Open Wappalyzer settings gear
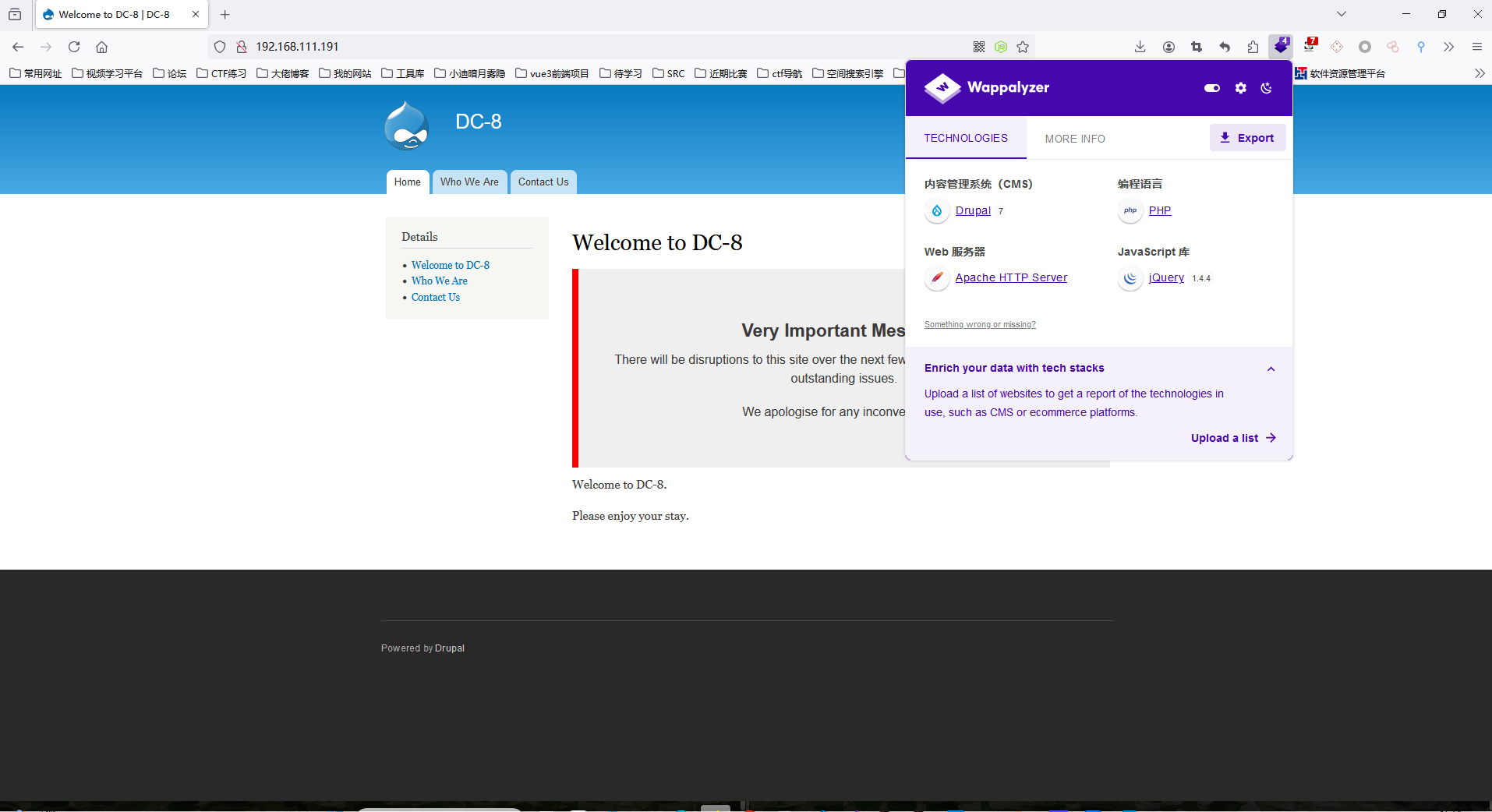 click(1240, 88)
